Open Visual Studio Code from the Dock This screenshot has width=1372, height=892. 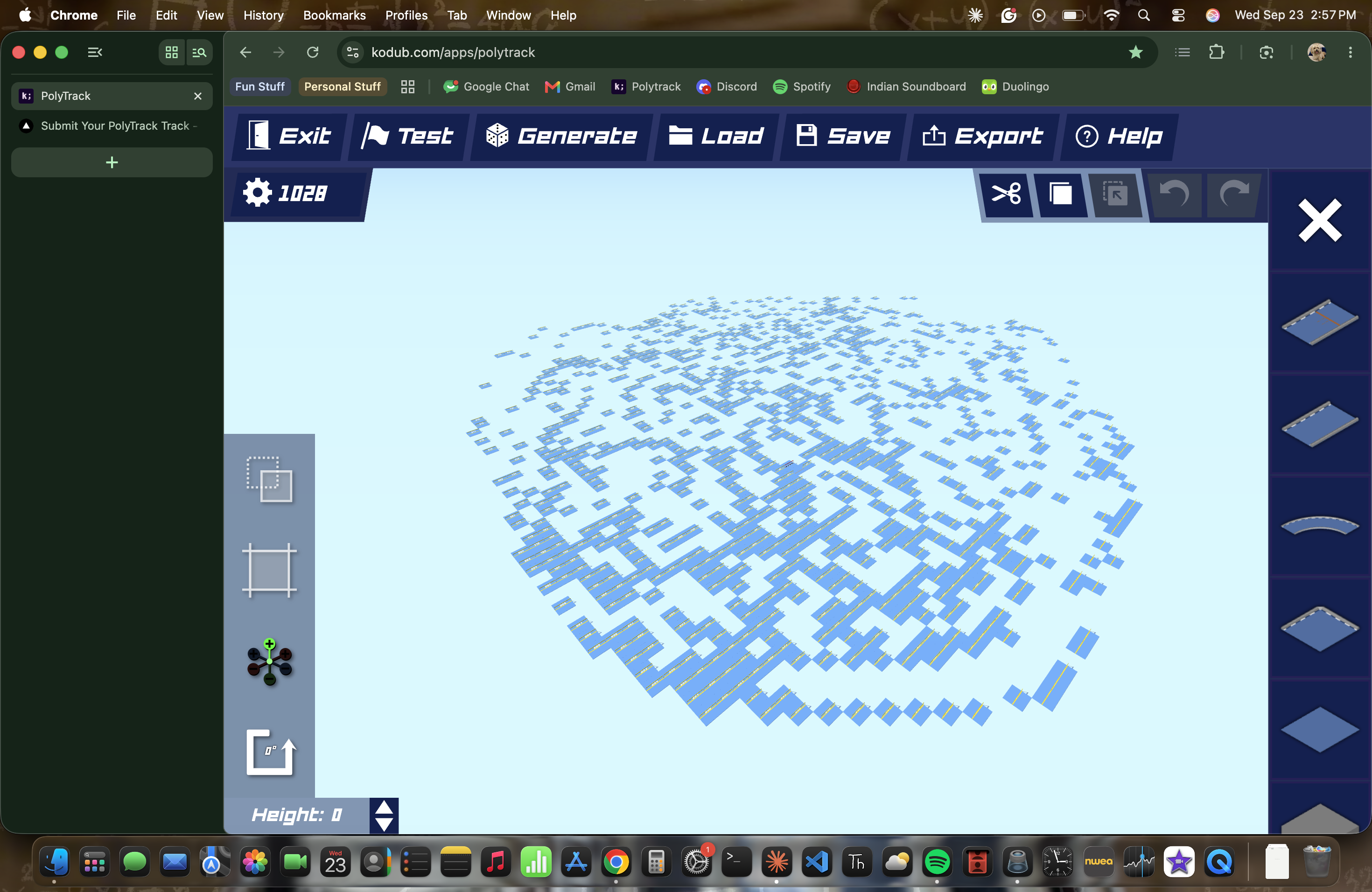817,862
